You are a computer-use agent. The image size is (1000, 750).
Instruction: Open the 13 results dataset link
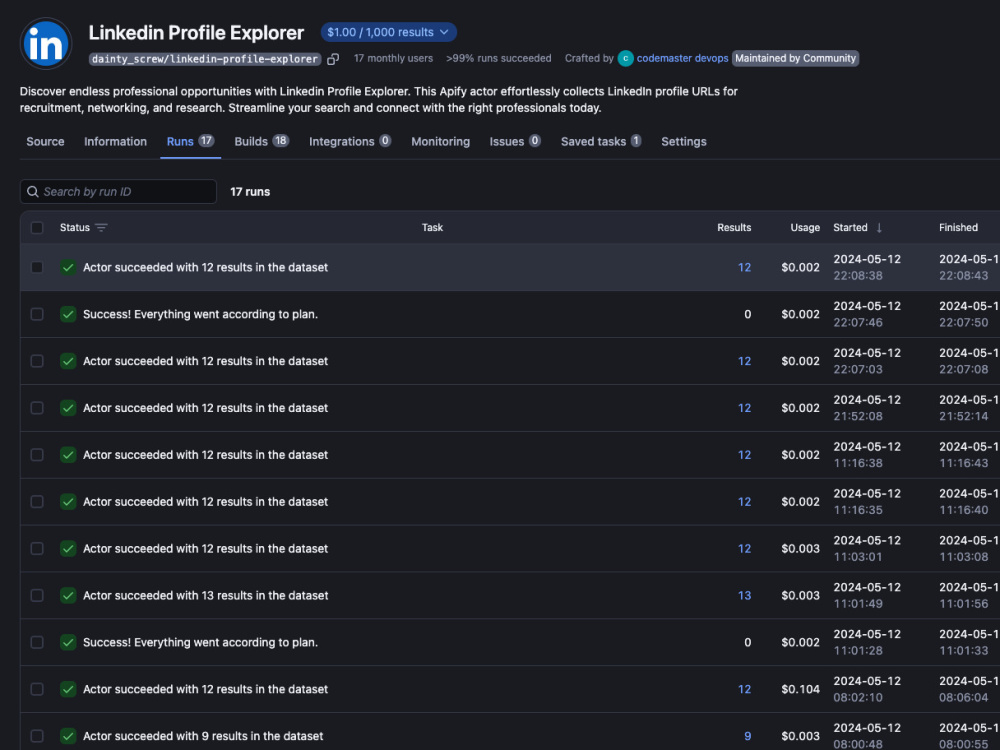pos(744,595)
